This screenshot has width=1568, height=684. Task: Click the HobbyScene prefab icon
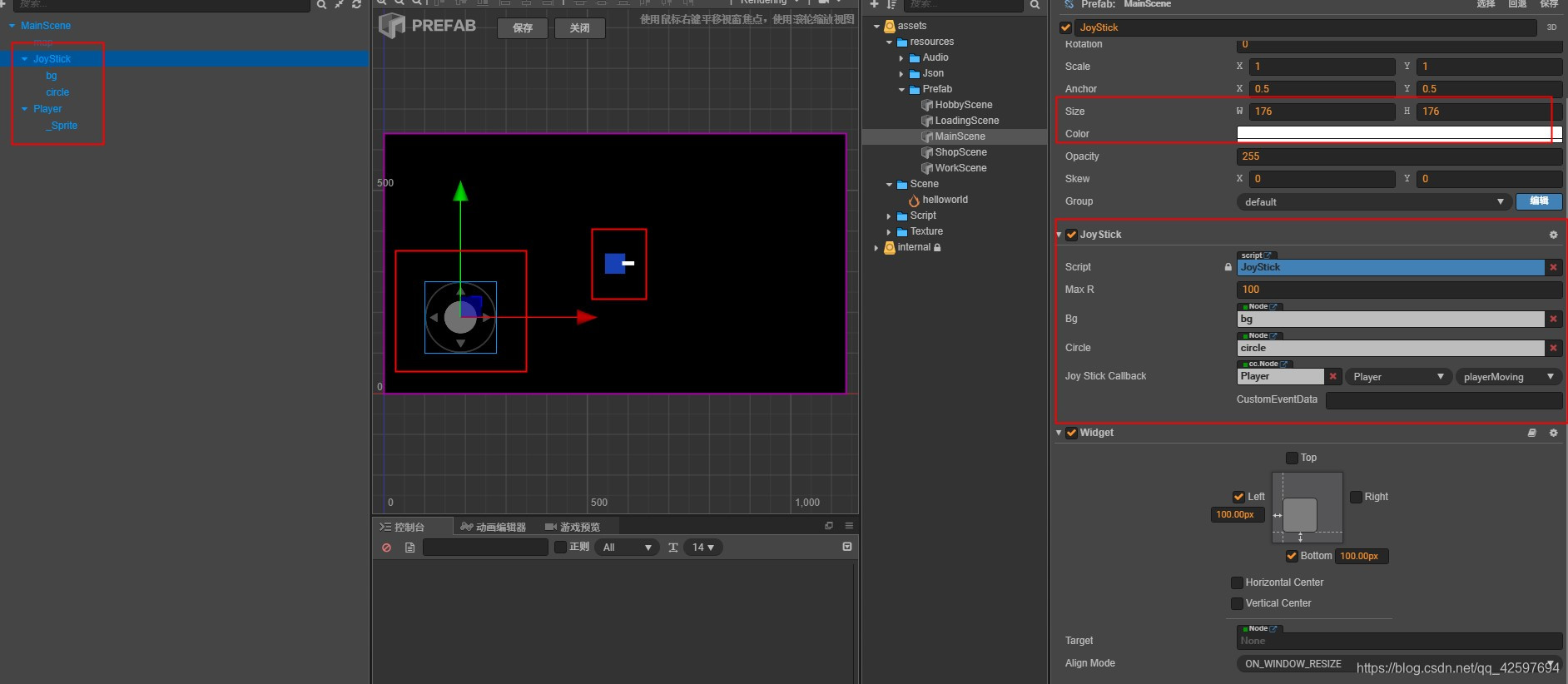(x=926, y=105)
